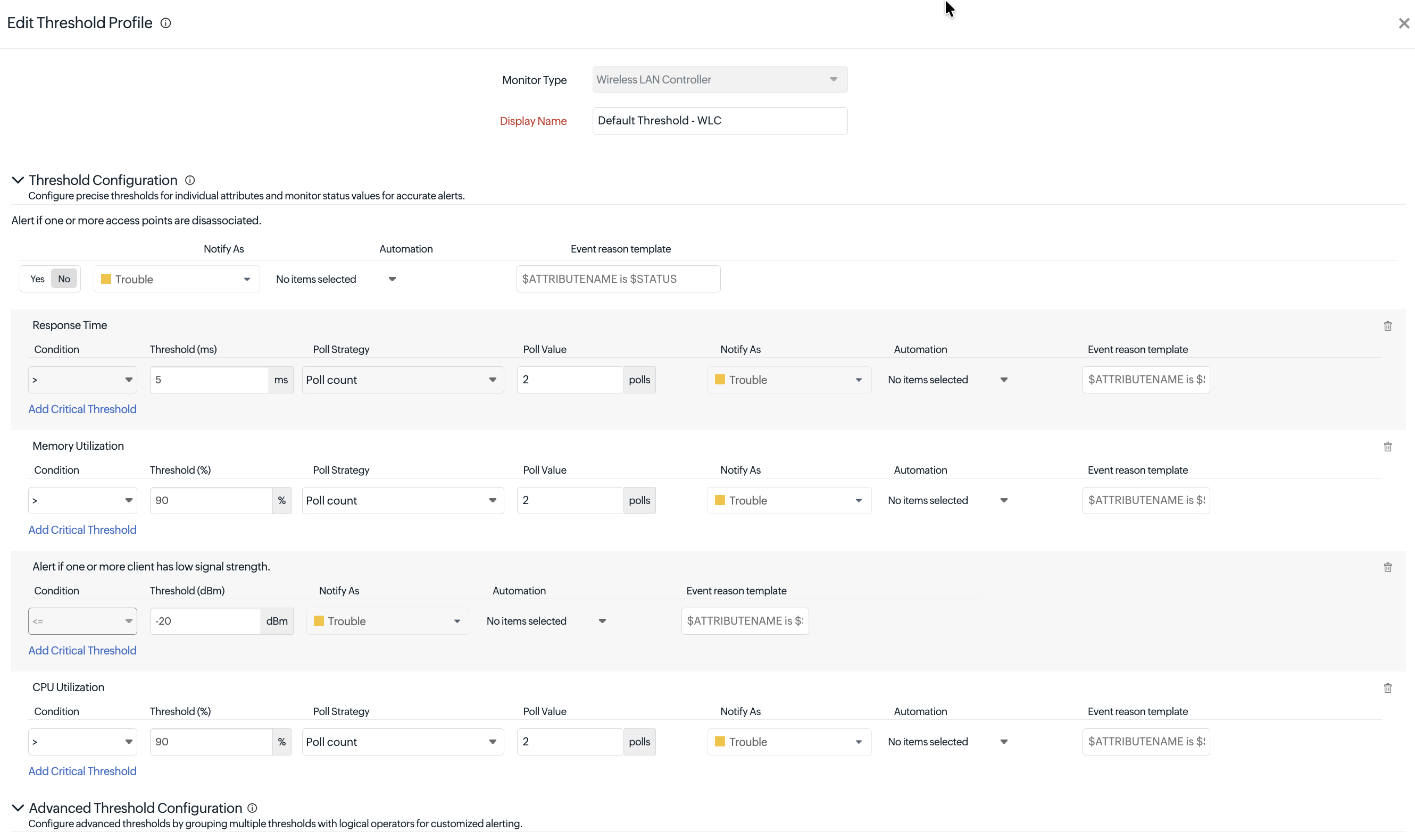Open the Response Time Poll Strategy dropdown
Screen dimensions: 1415x840
click(403, 380)
